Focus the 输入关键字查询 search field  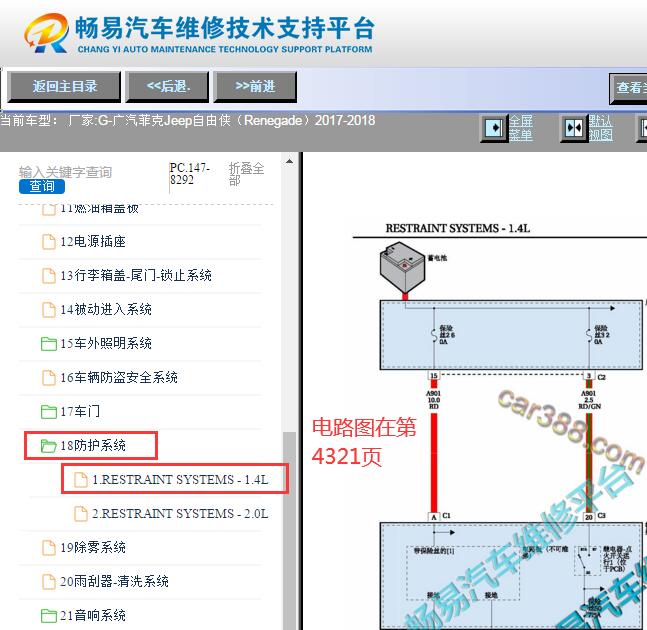tap(66, 172)
